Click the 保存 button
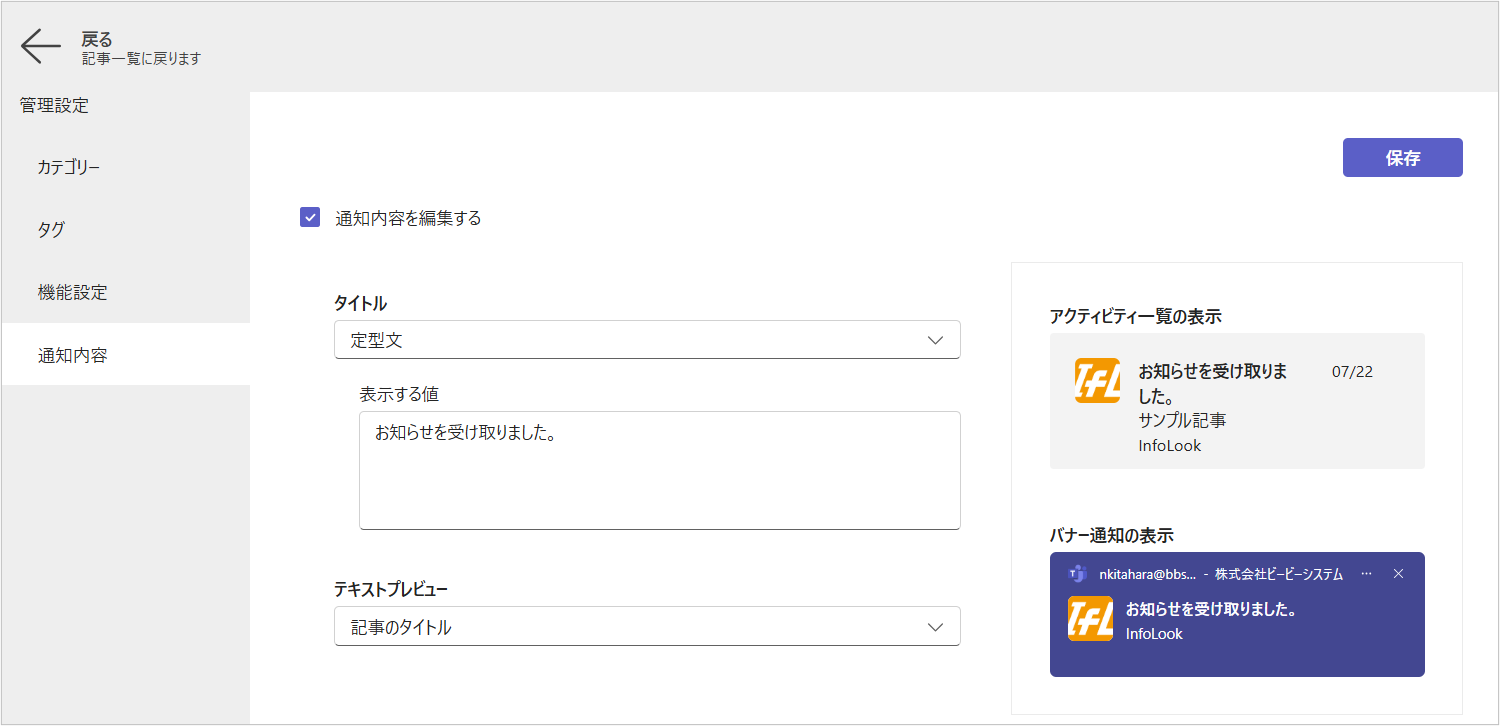This screenshot has width=1500, height=726. tap(1403, 158)
